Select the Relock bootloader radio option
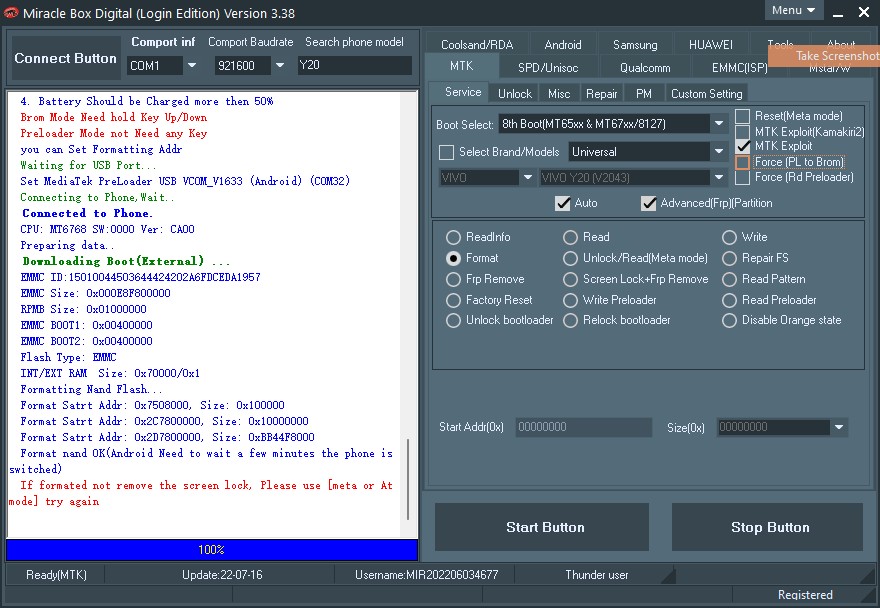880x608 pixels. click(570, 321)
